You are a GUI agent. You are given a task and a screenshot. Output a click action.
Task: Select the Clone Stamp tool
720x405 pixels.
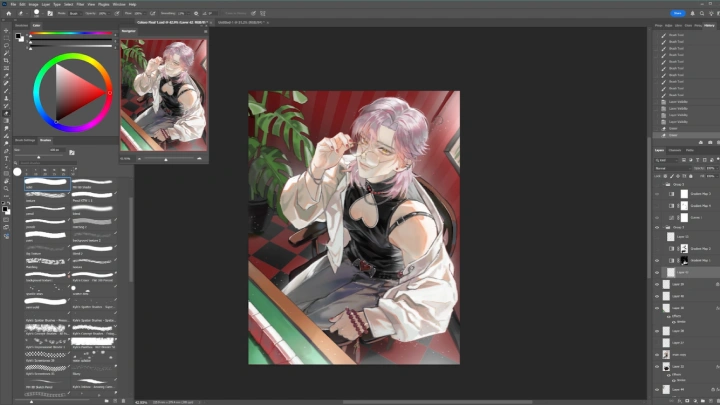(x=6, y=98)
